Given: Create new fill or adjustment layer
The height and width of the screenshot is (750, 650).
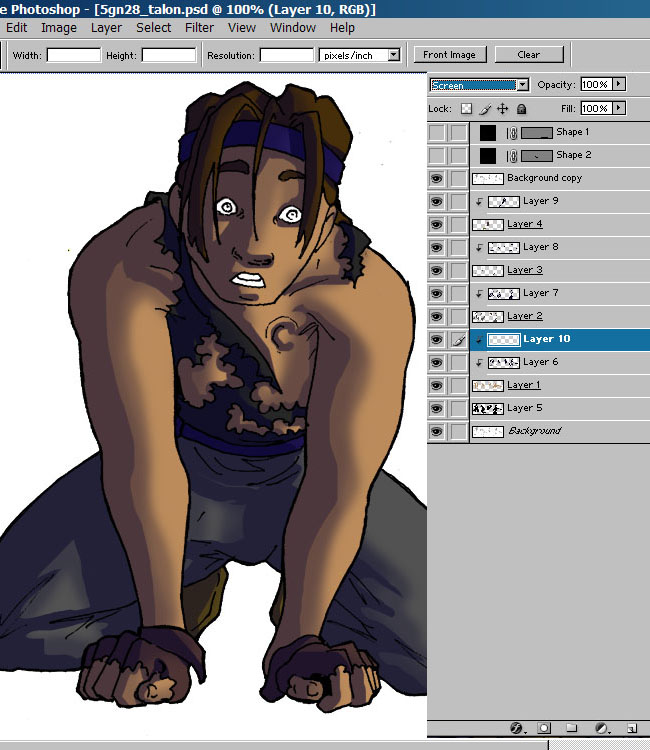Looking at the screenshot, I should tap(602, 728).
